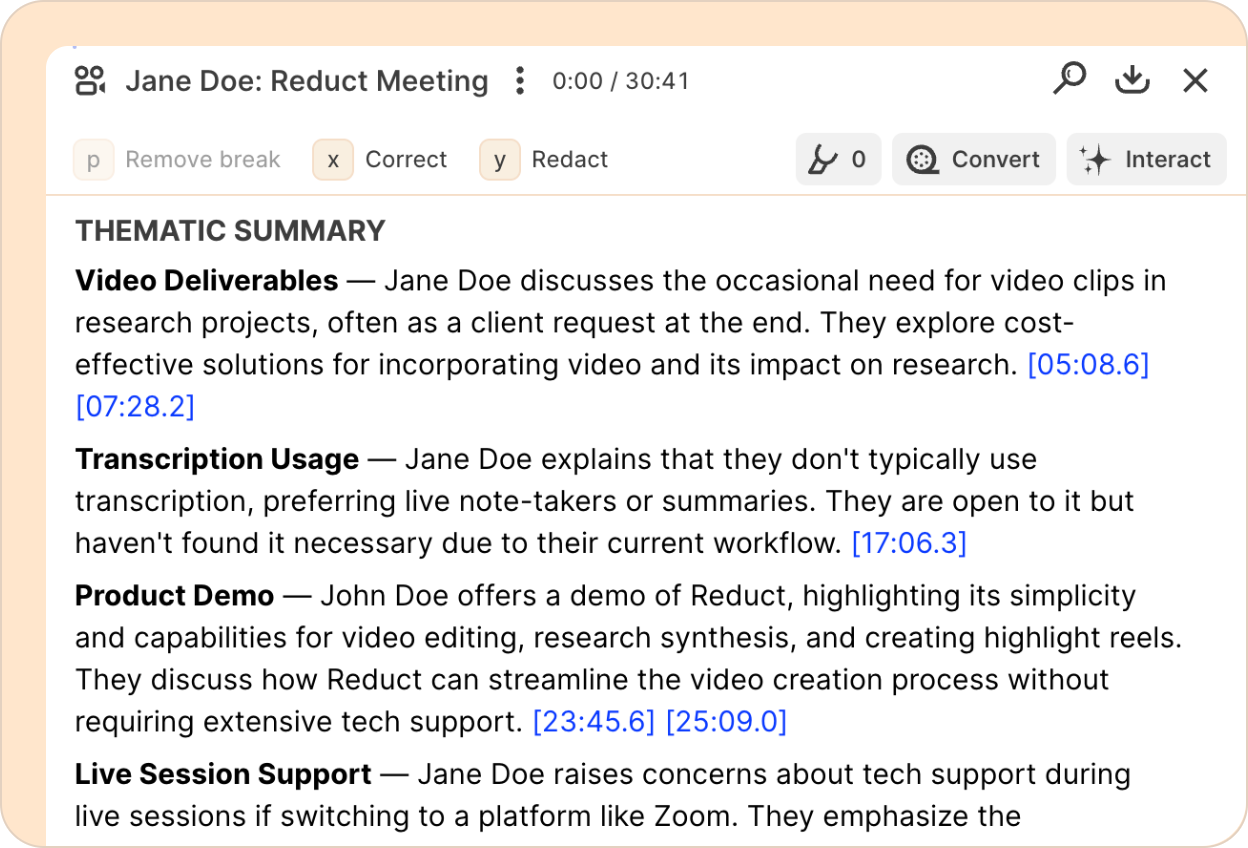Click the Redact button
The height and width of the screenshot is (848, 1248).
click(544, 160)
